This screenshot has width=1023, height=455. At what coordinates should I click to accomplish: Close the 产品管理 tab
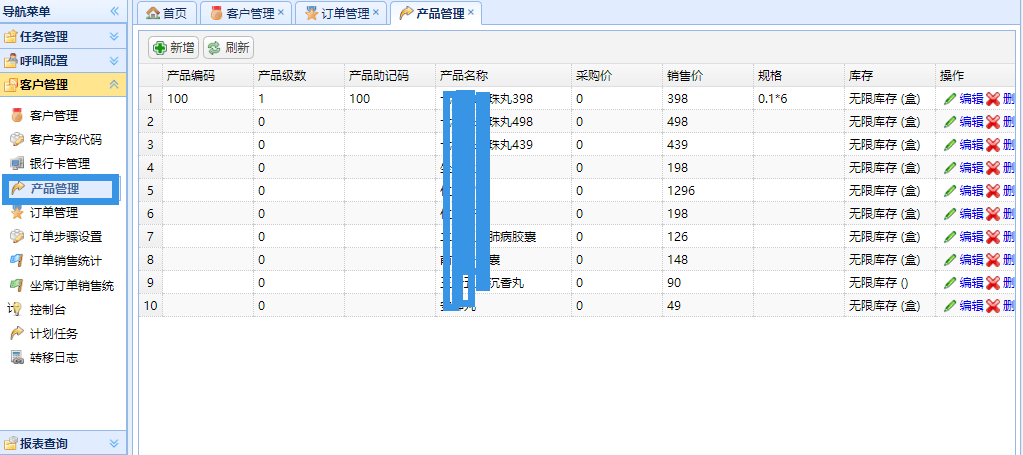pyautogui.click(x=471, y=13)
